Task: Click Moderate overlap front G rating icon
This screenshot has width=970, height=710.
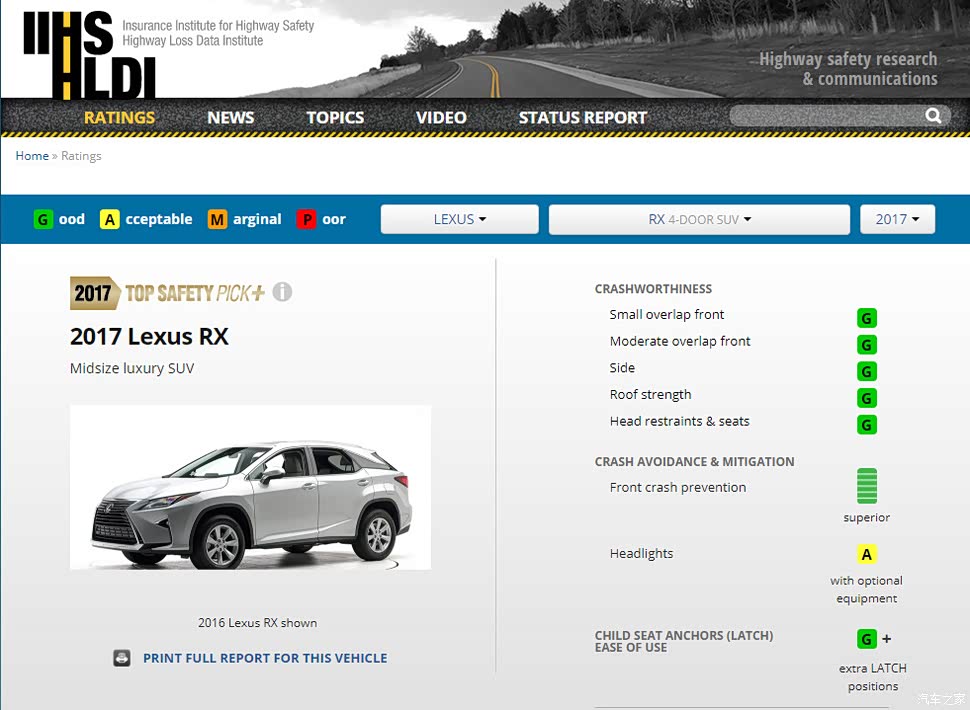Action: [867, 344]
